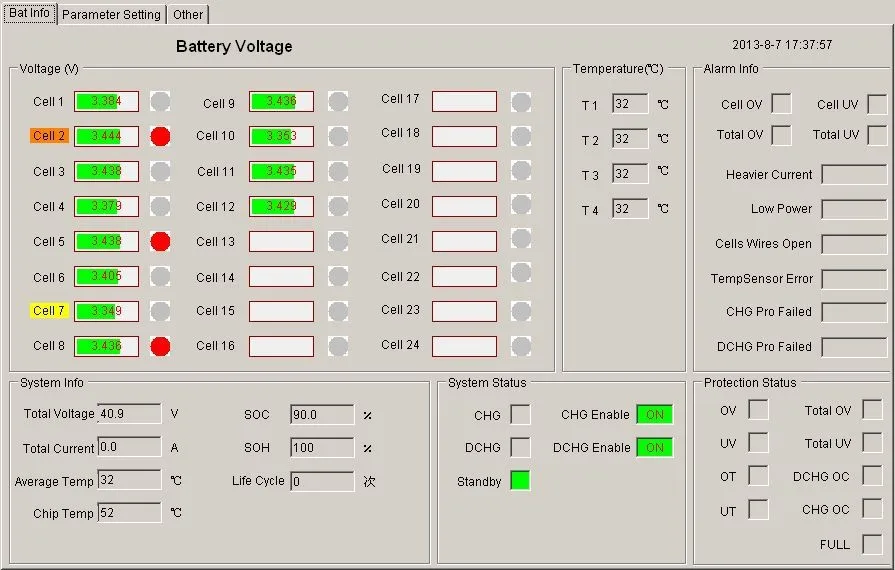Click the Life Cycle field
Screen dimensions: 895x570
(x=322, y=482)
